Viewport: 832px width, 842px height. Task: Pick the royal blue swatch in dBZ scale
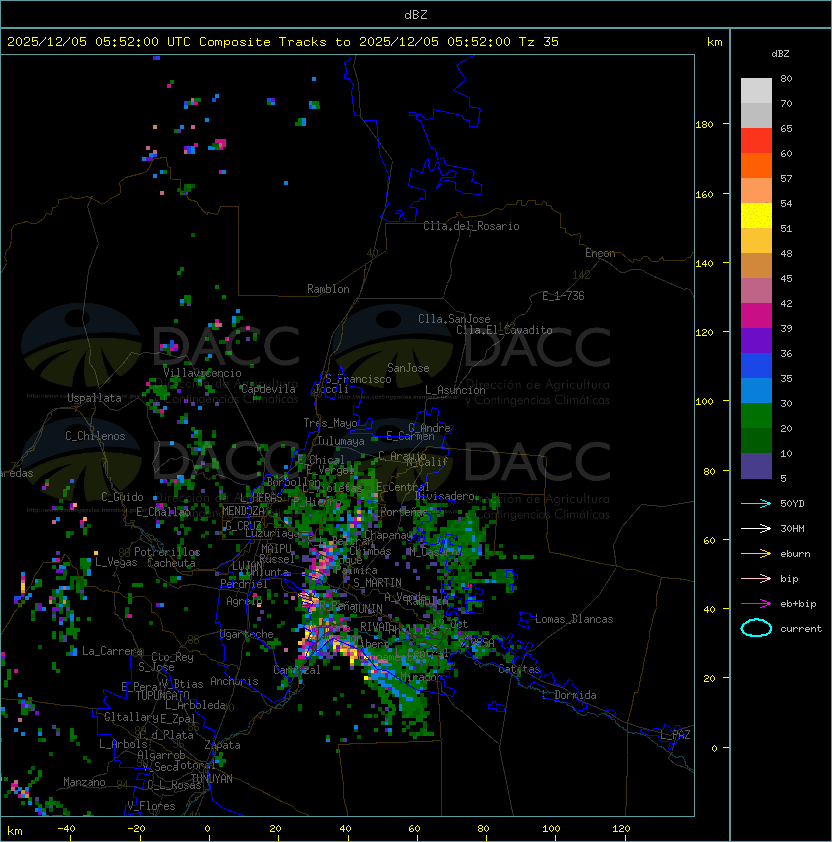tap(756, 366)
